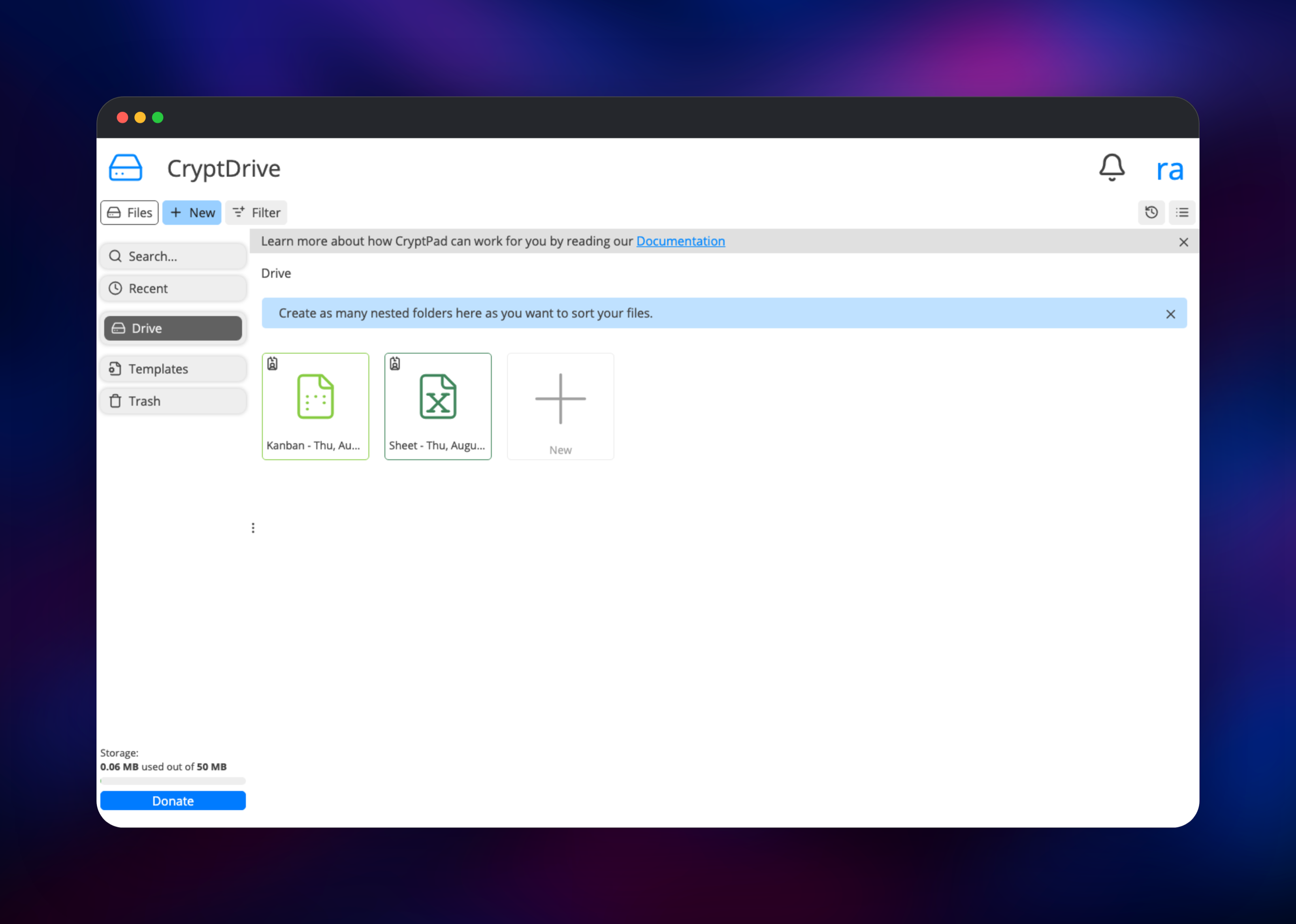Click the owner badge on Kanban tile

click(273, 364)
